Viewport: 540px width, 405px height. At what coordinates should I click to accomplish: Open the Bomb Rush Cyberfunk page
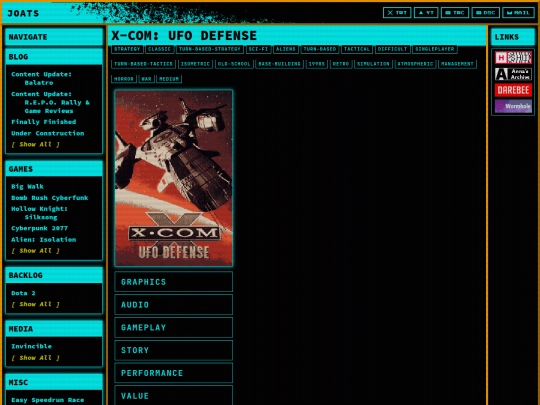(x=50, y=198)
